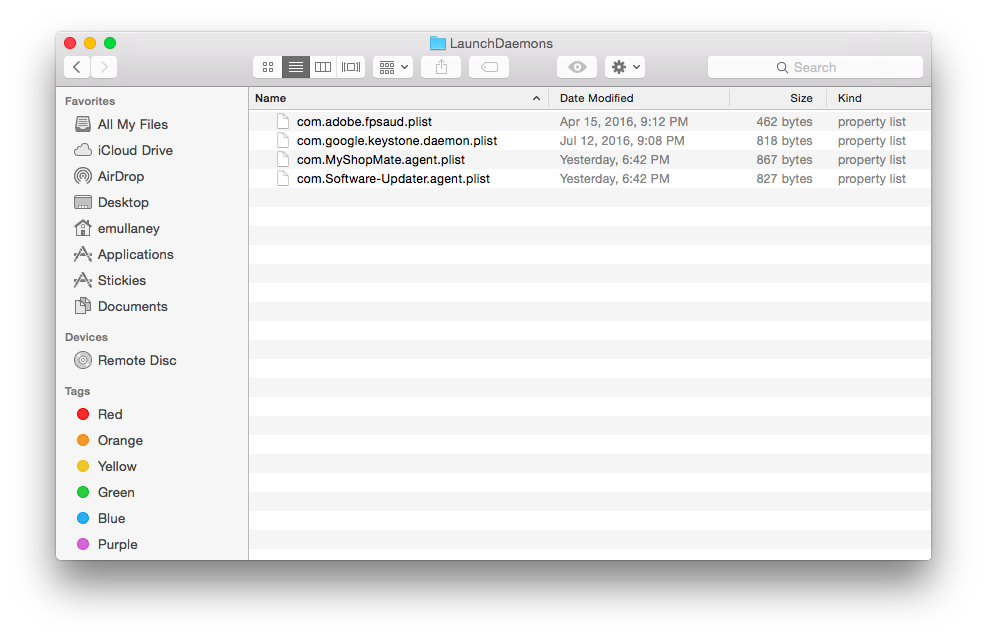Select com.Software-Updater.agent.plist file row
The width and height of the screenshot is (987, 640).
coord(589,179)
